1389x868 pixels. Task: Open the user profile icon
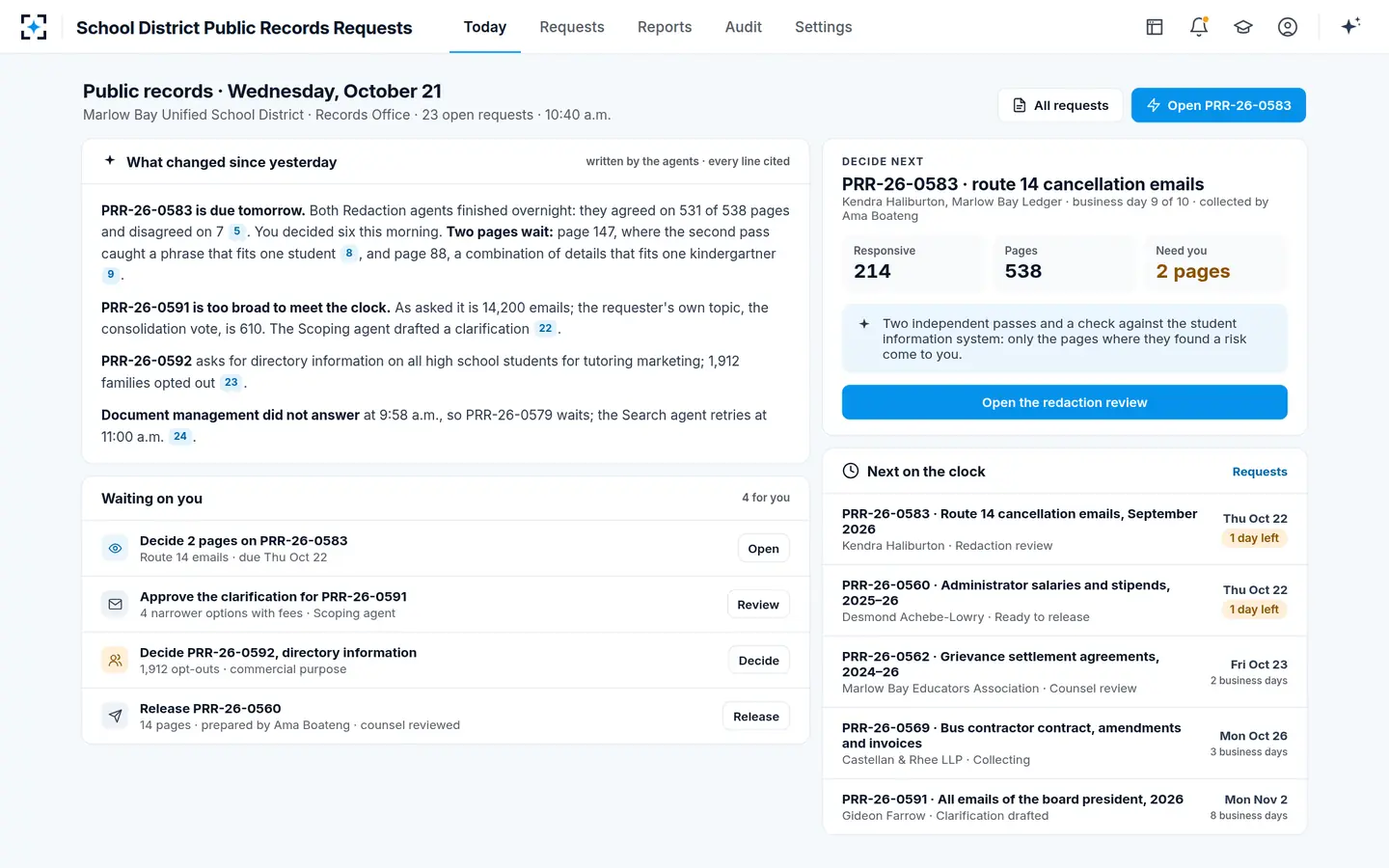tap(1288, 27)
